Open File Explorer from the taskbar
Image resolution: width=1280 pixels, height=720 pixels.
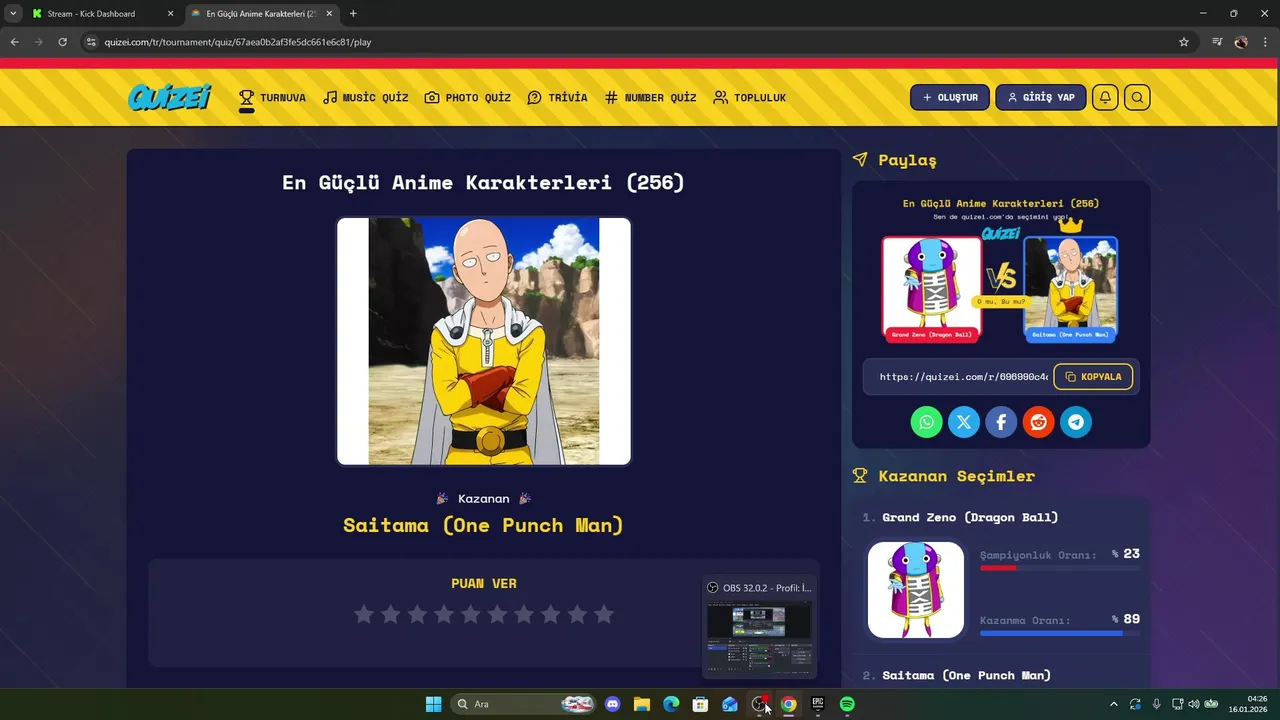pyautogui.click(x=642, y=704)
